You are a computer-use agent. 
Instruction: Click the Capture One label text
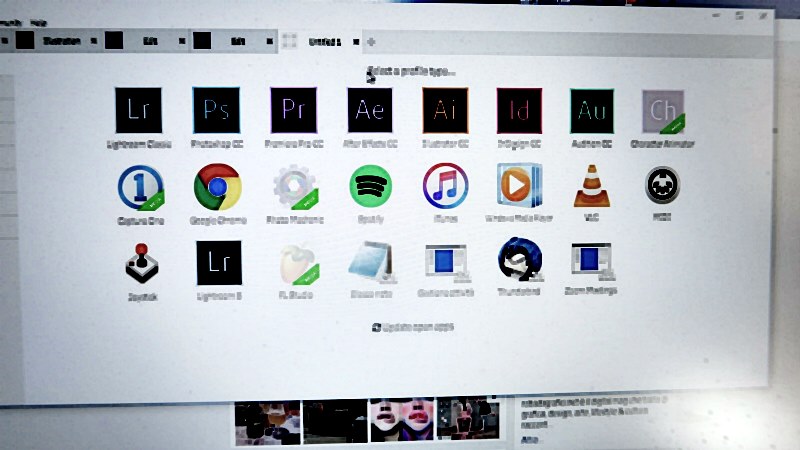click(140, 221)
